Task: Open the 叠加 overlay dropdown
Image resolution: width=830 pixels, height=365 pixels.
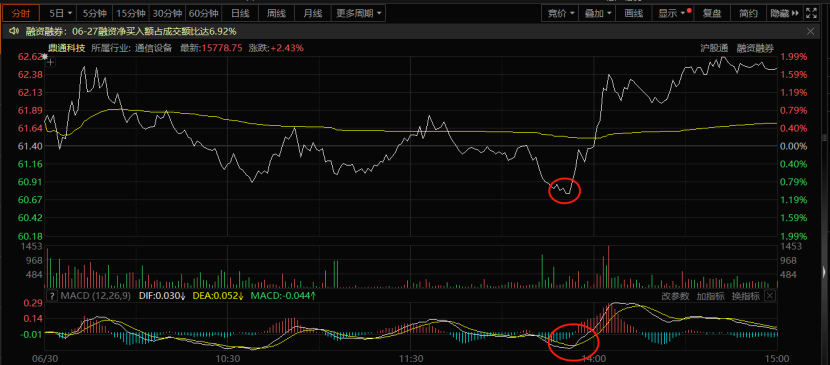Action: 597,13
